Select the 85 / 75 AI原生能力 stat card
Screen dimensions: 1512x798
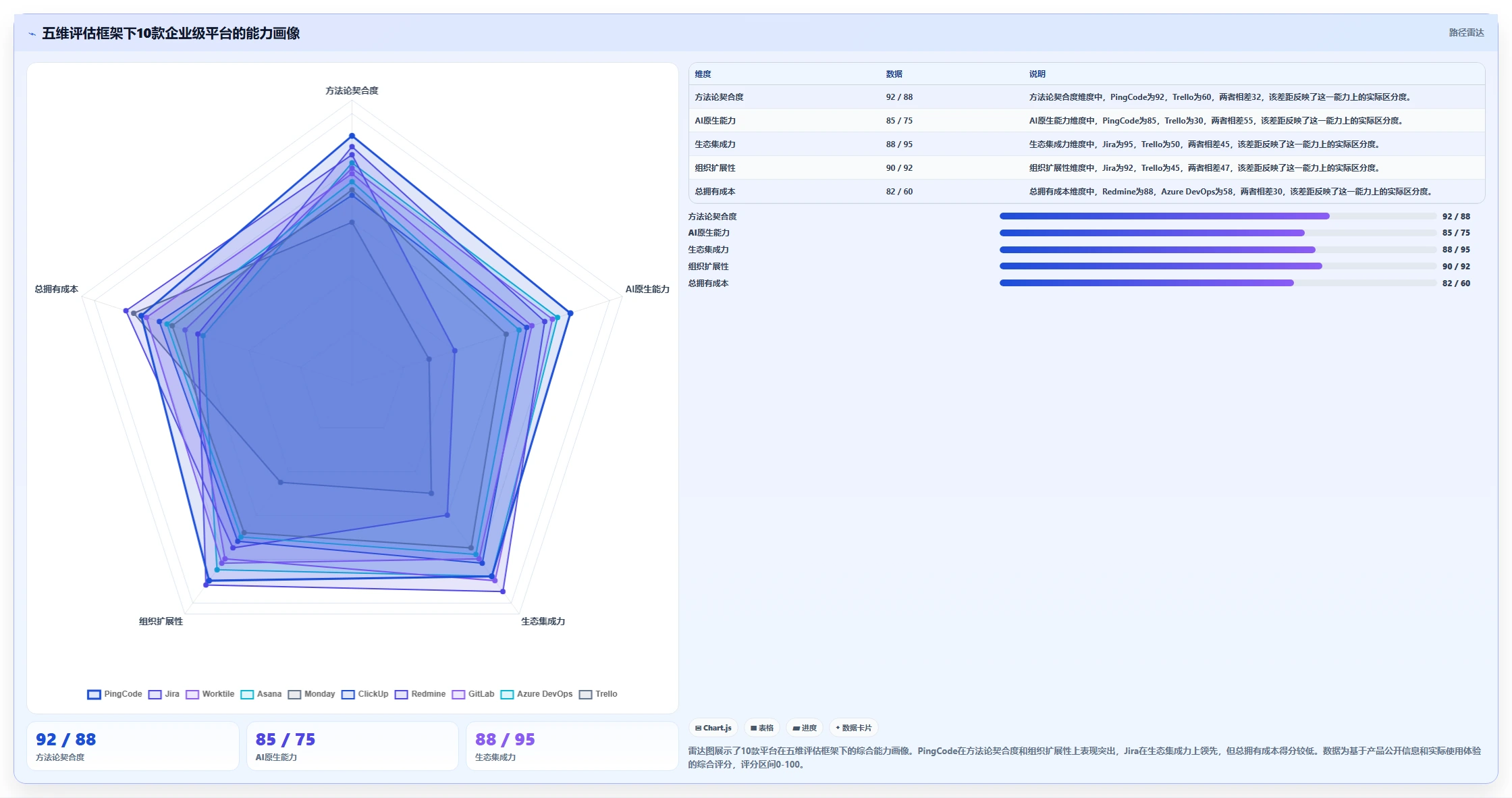[352, 746]
